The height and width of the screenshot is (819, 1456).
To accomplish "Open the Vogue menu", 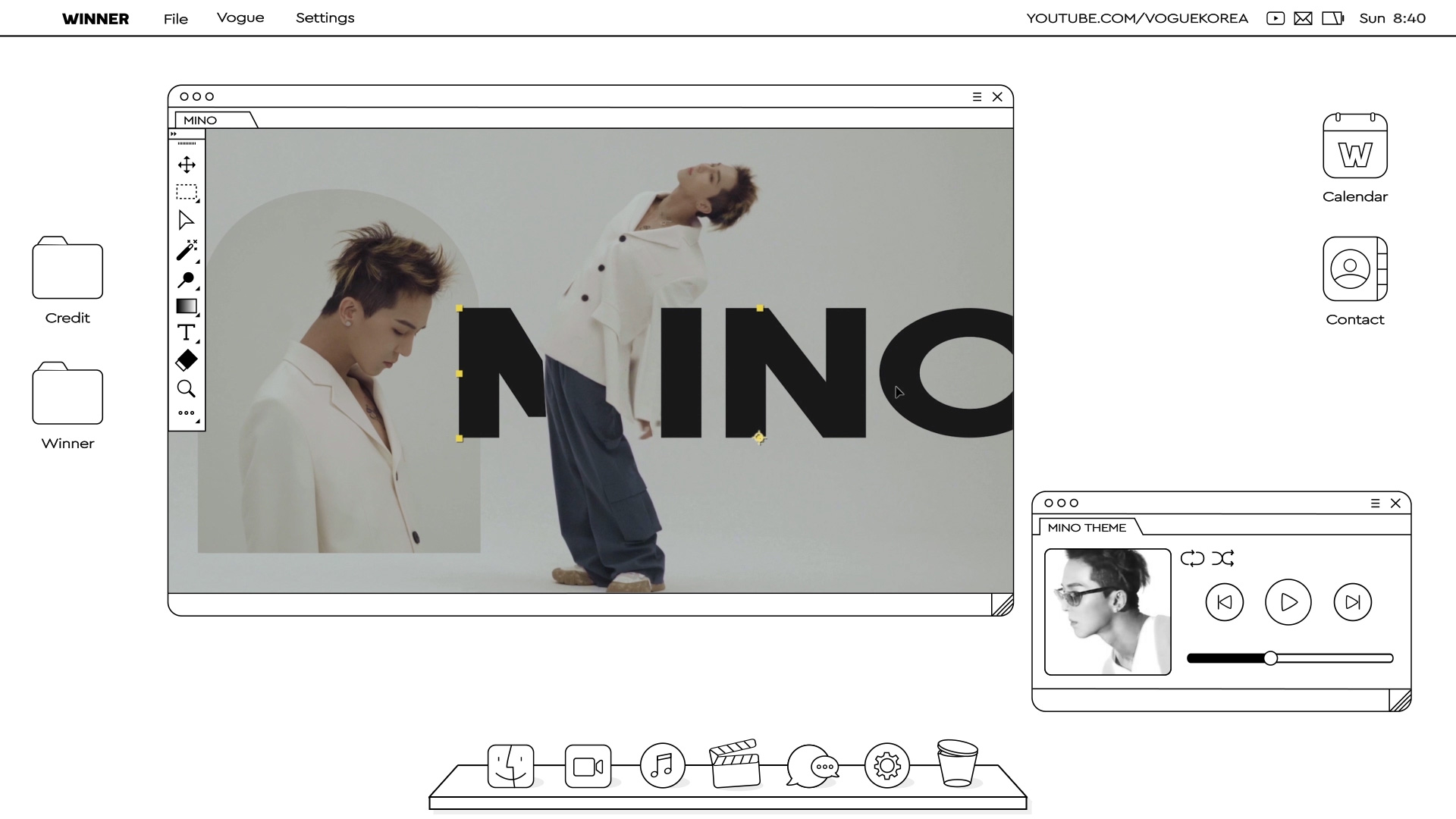I will click(240, 18).
